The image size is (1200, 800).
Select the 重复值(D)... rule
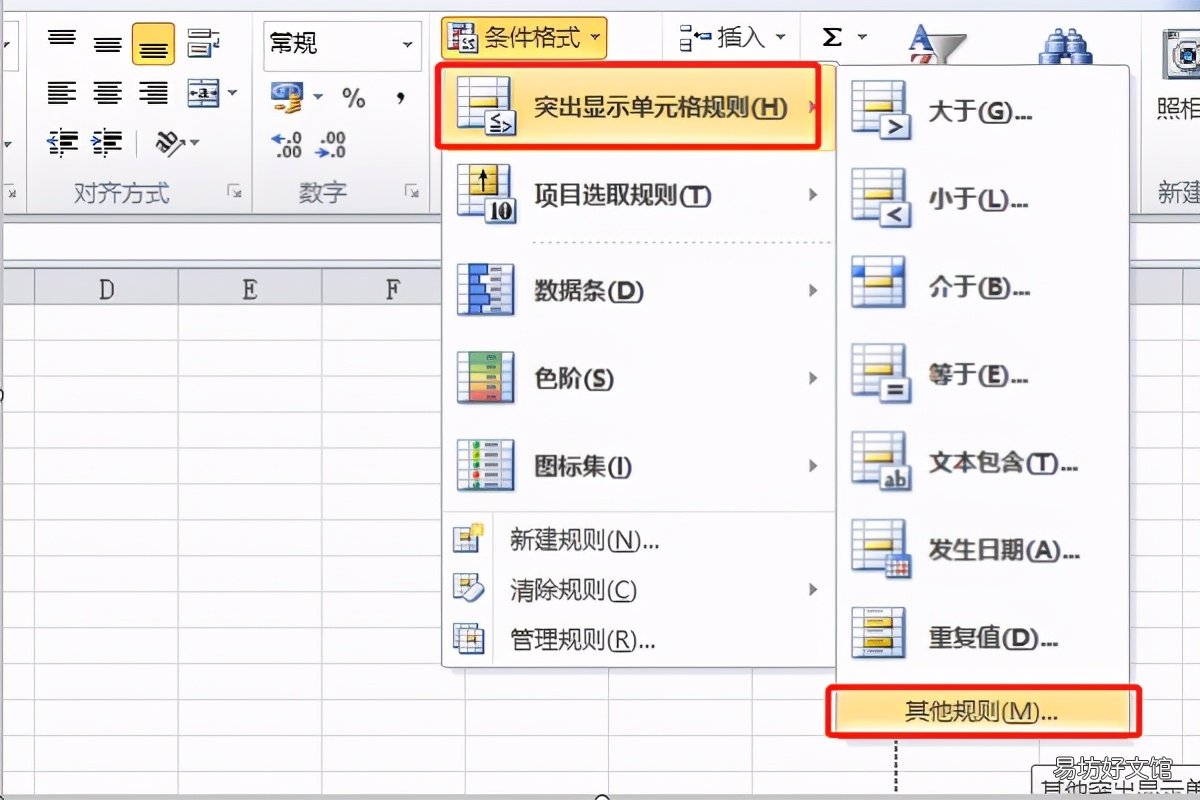click(x=983, y=637)
